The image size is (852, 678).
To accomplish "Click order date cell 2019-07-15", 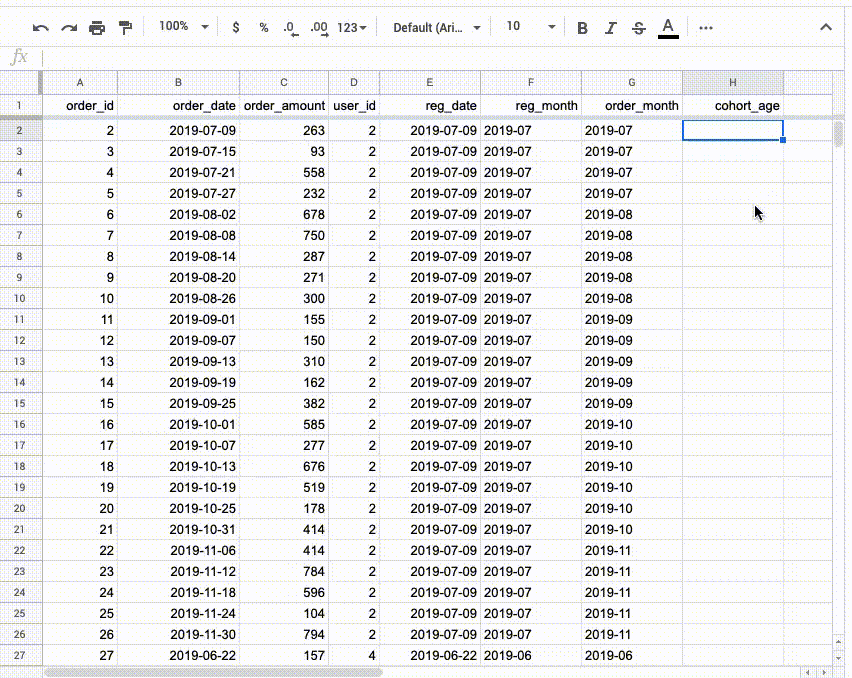I will 178,152.
